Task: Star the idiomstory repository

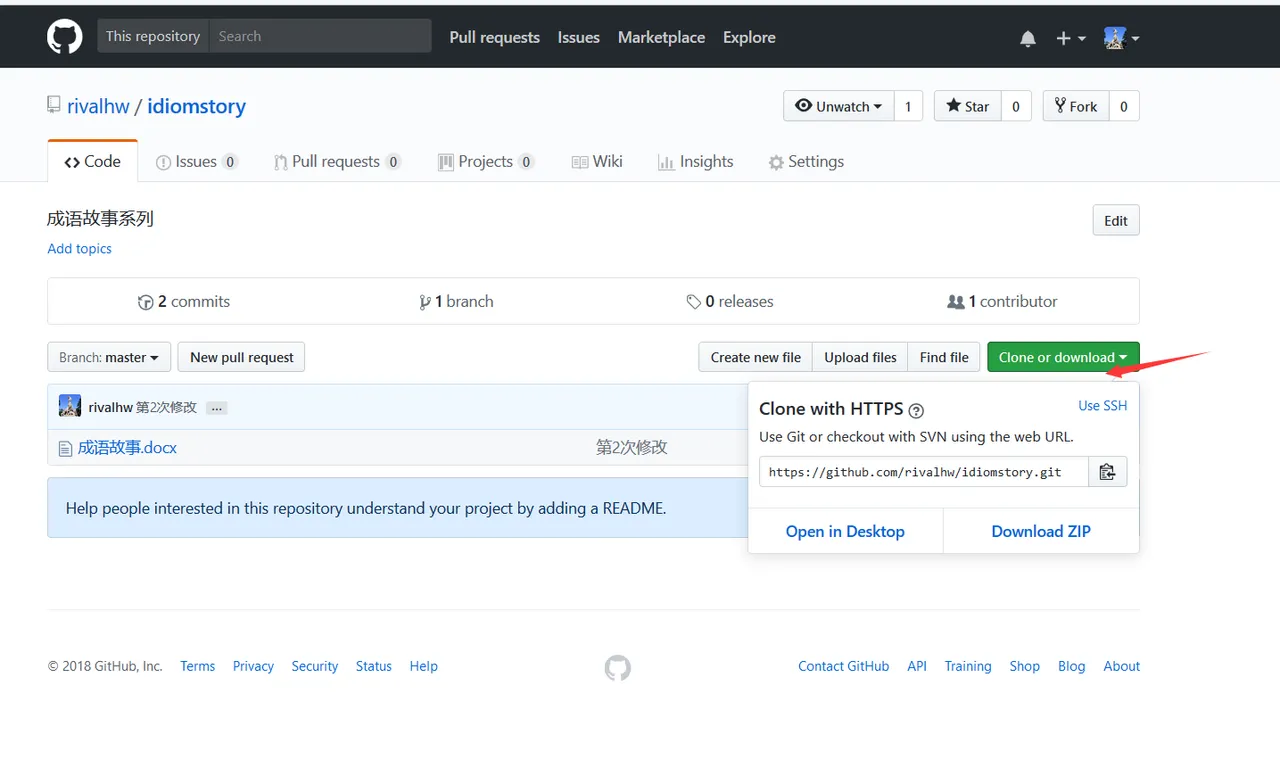Action: coord(967,106)
